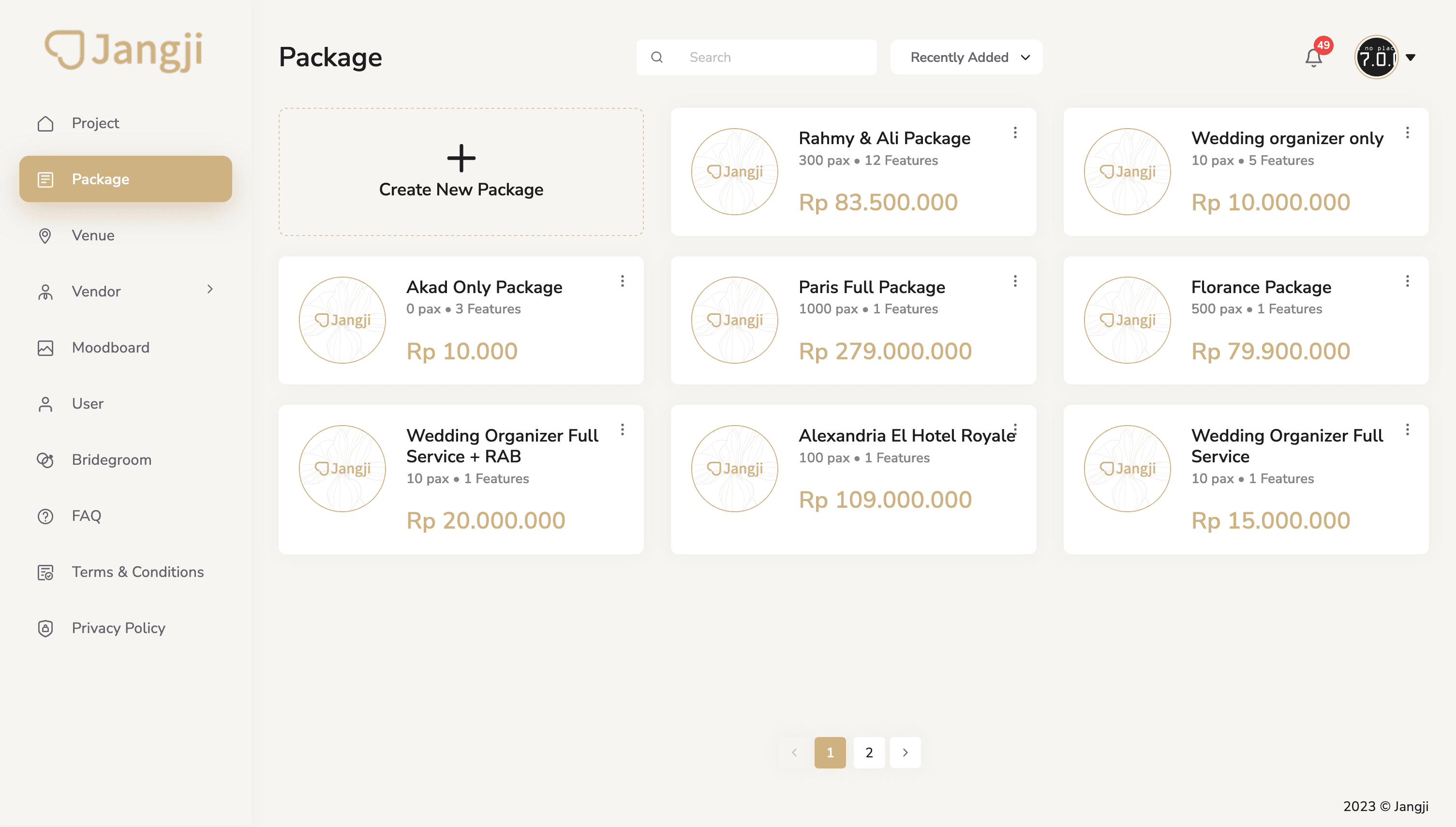Go to pagination page 2

tap(869, 753)
